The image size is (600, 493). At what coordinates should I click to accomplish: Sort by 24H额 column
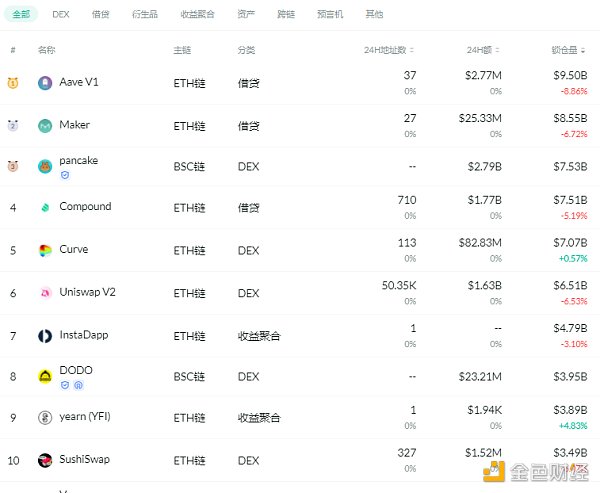click(483, 50)
